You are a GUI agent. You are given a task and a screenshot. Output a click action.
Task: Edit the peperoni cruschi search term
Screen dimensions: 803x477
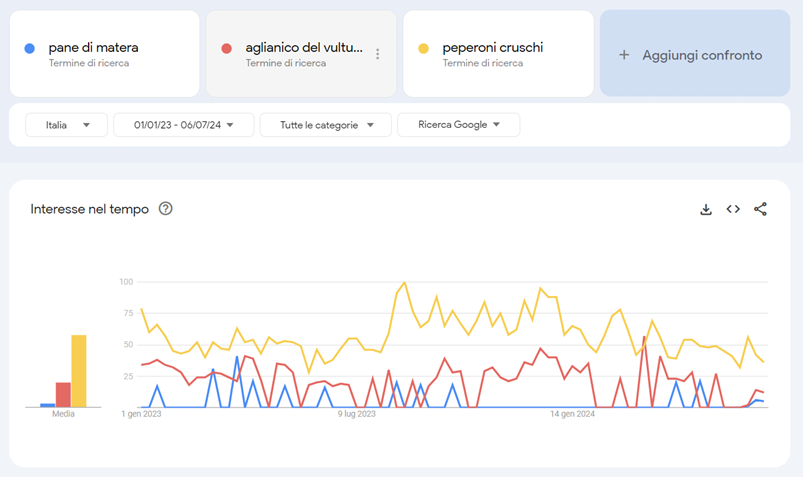493,48
